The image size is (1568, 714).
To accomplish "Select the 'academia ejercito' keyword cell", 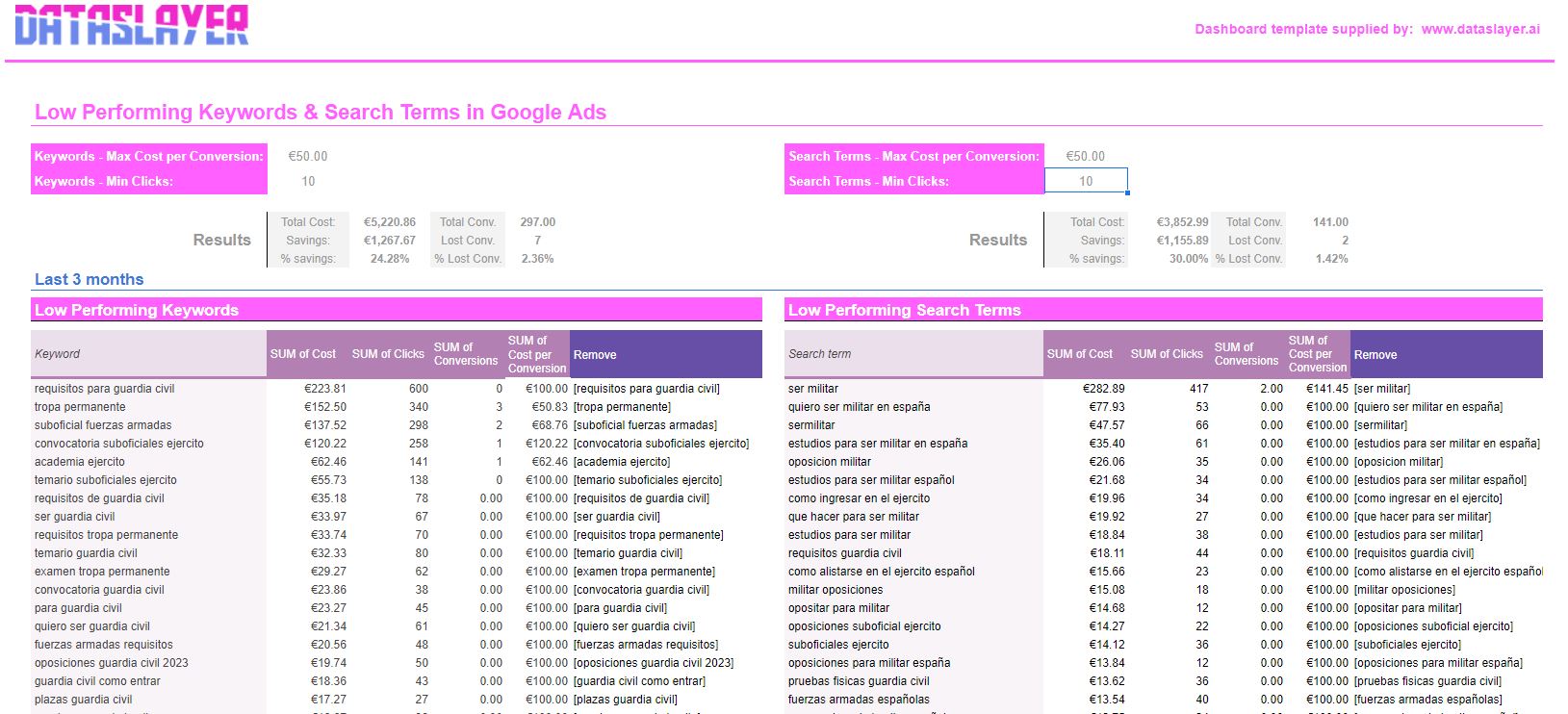I will 80,462.
